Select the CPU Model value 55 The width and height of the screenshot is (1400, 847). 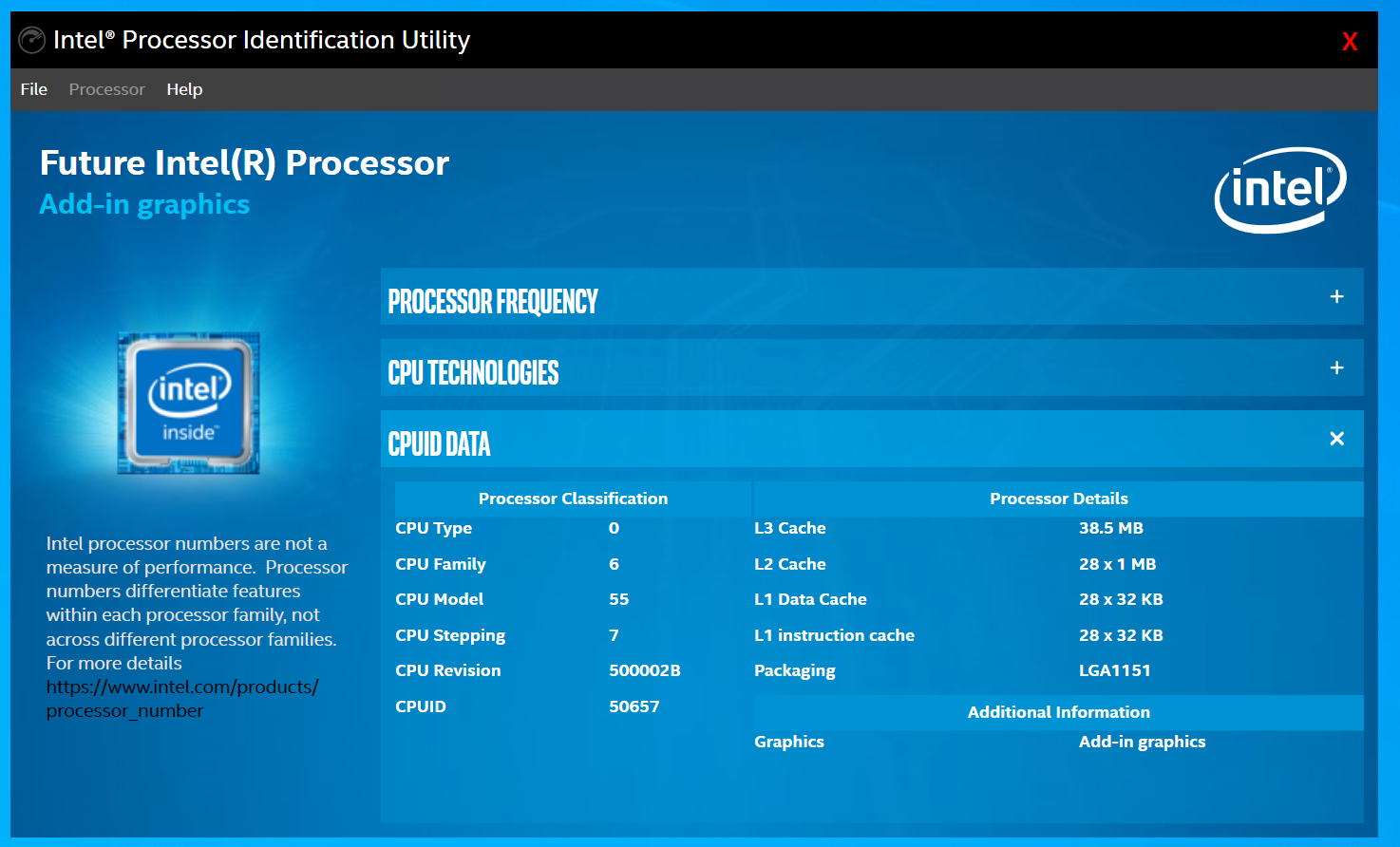619,599
